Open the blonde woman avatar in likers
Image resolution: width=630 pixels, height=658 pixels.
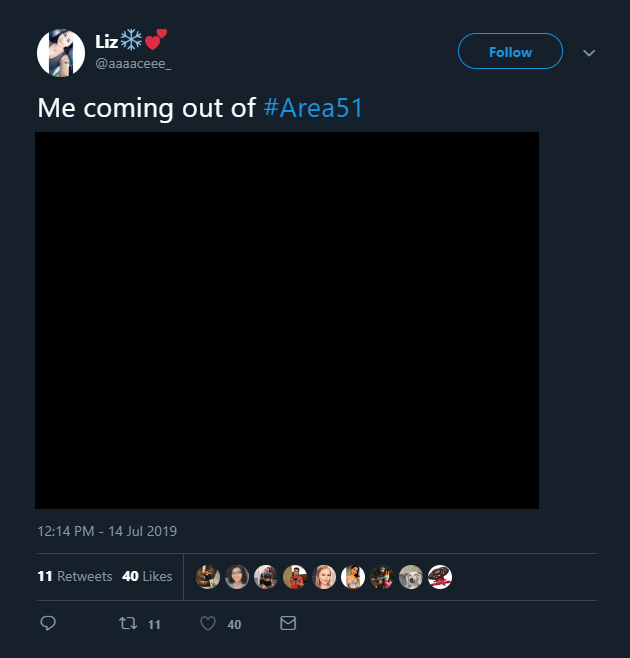click(x=324, y=577)
